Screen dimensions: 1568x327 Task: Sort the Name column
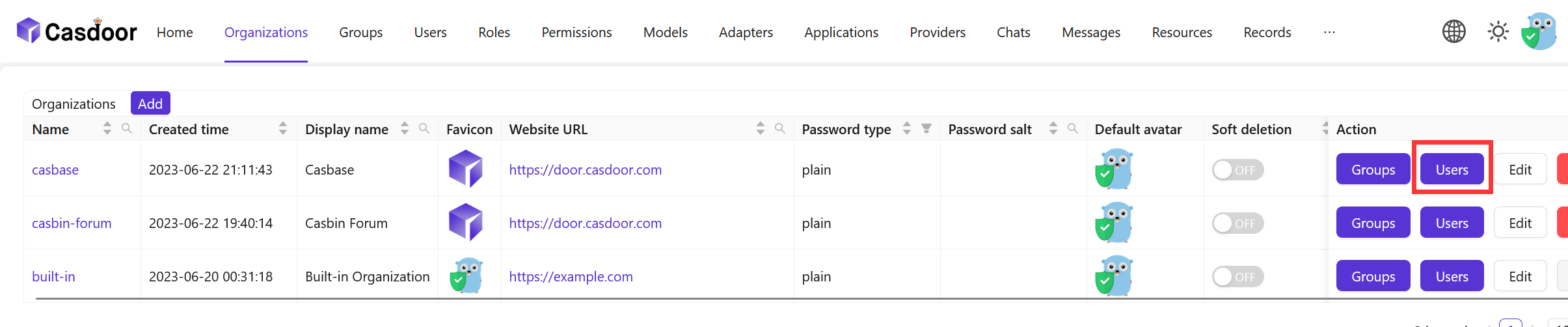tap(107, 128)
